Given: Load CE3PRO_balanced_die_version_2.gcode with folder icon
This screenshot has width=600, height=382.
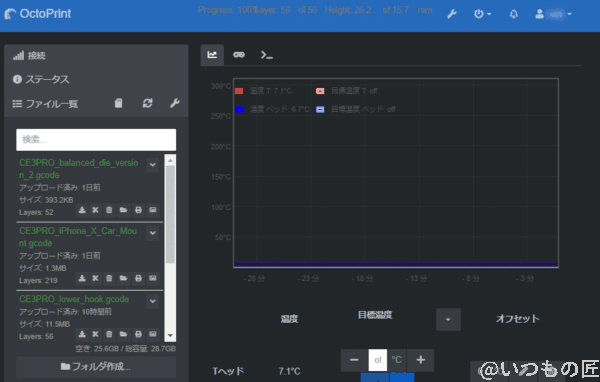Looking at the screenshot, I should (x=123, y=210).
